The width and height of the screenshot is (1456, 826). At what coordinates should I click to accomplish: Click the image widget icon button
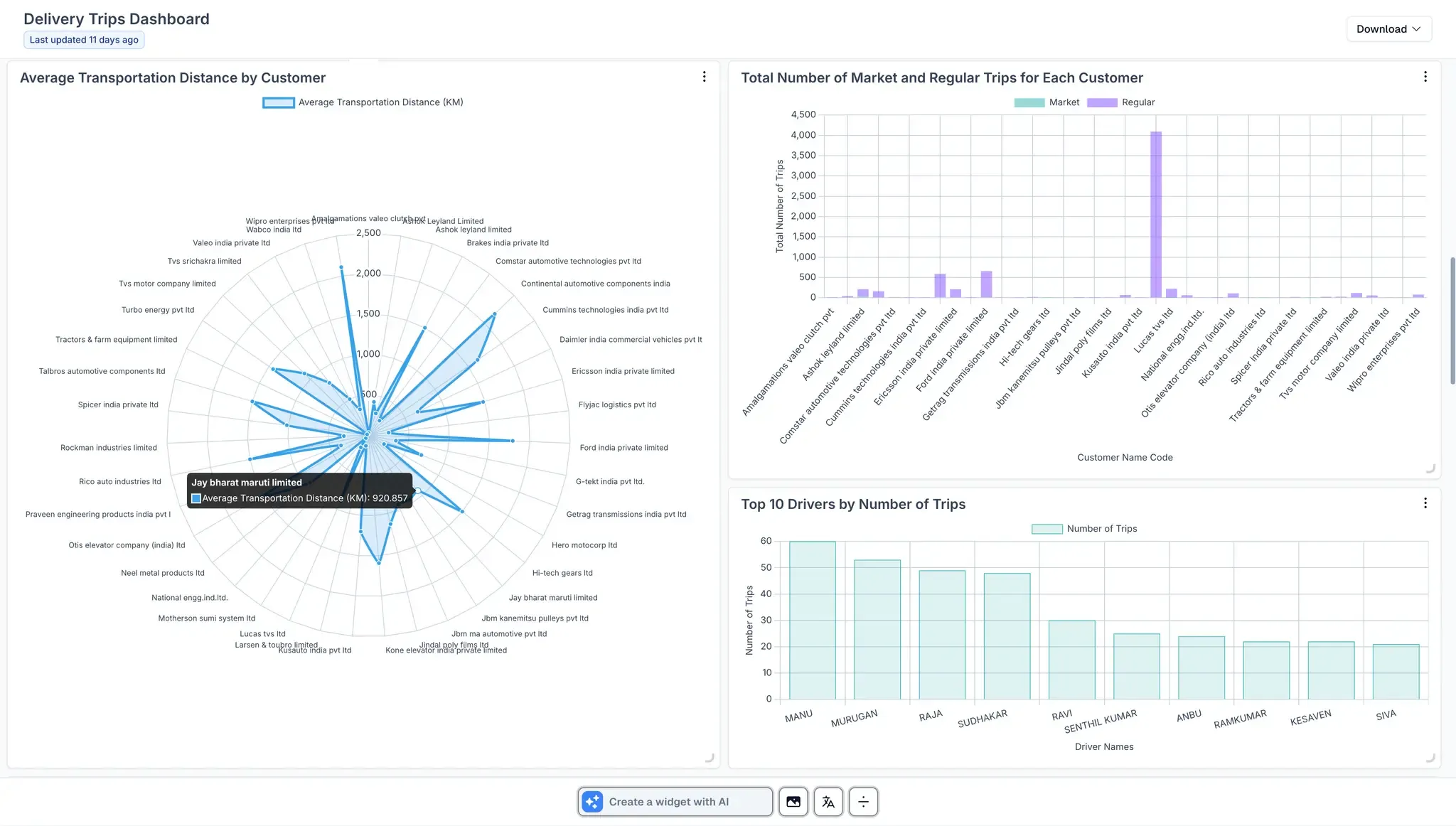(793, 802)
